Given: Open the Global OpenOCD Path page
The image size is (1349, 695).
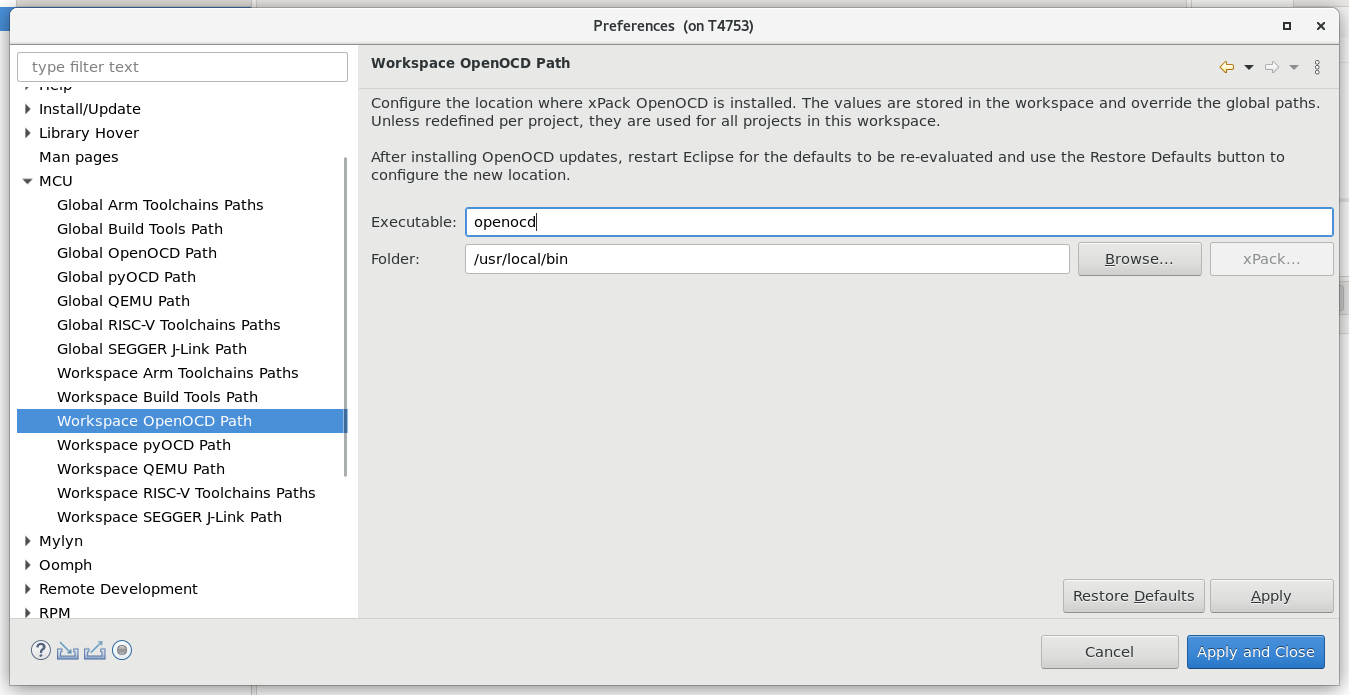Looking at the screenshot, I should coord(137,253).
